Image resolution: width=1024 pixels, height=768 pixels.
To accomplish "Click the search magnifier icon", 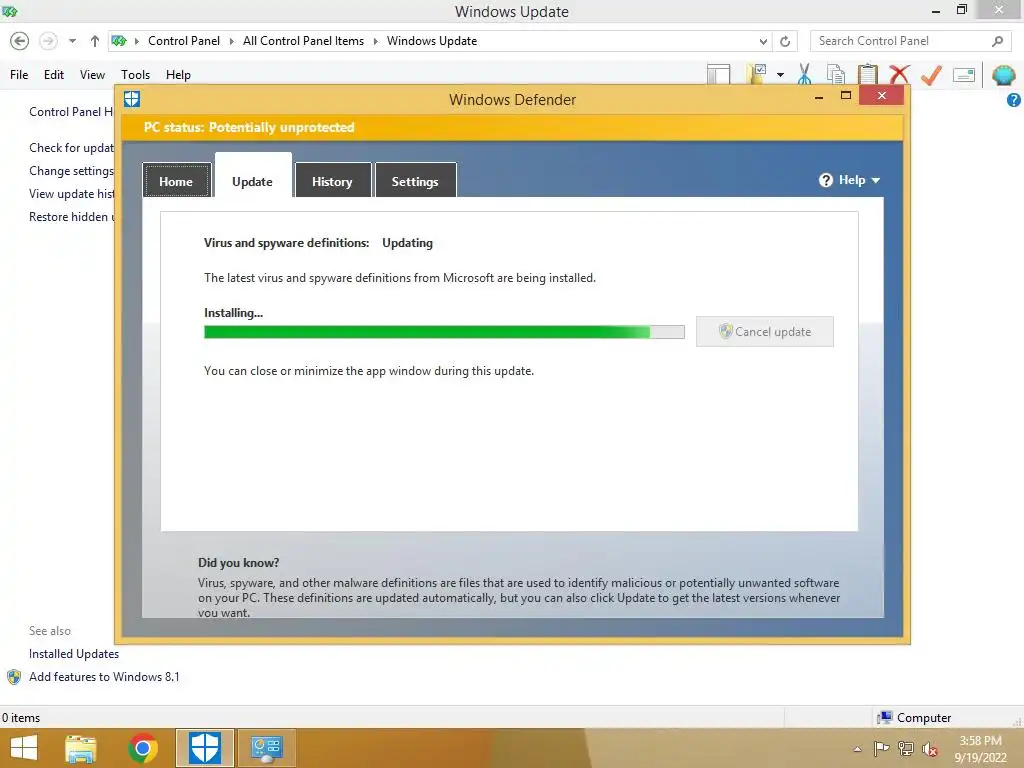I will [x=997, y=41].
